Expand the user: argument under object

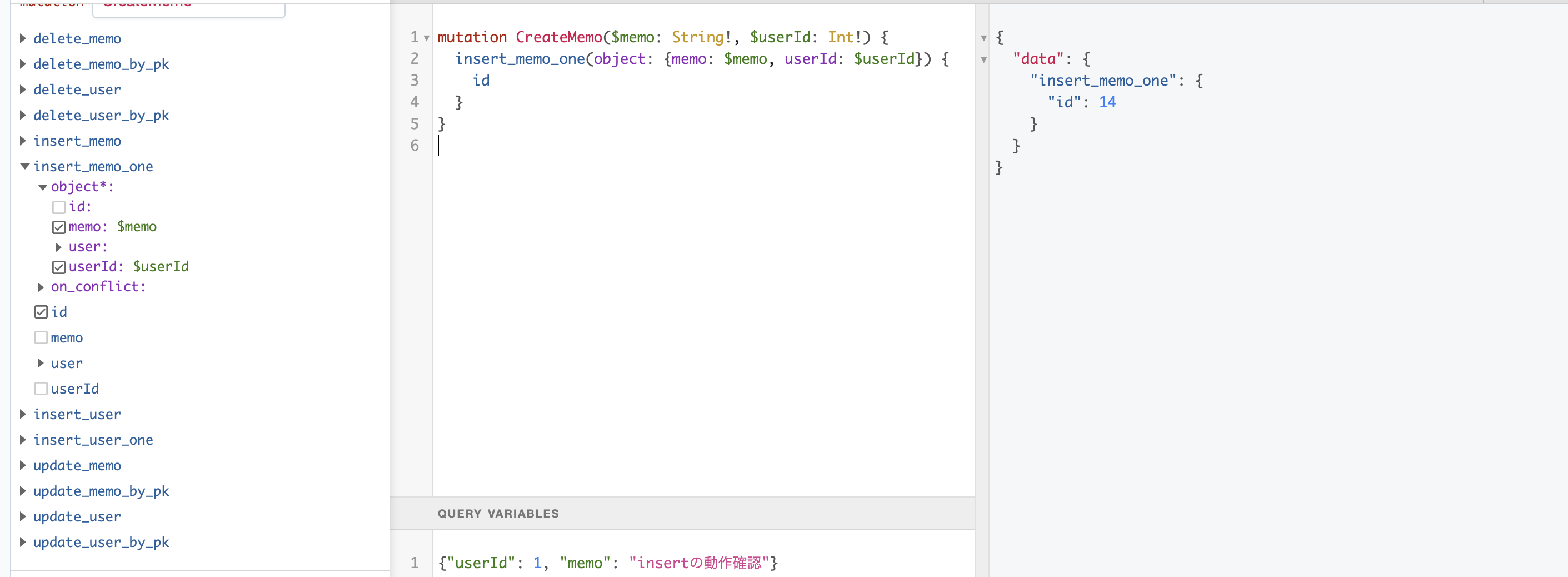pyautogui.click(x=58, y=247)
